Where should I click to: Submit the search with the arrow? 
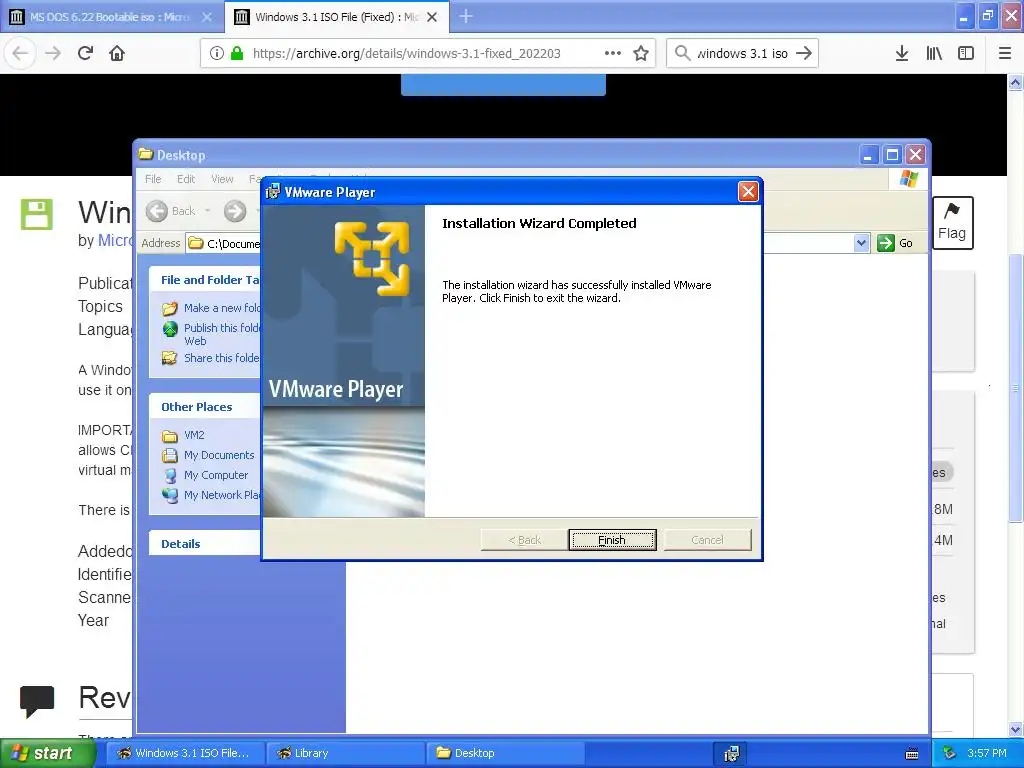(804, 54)
